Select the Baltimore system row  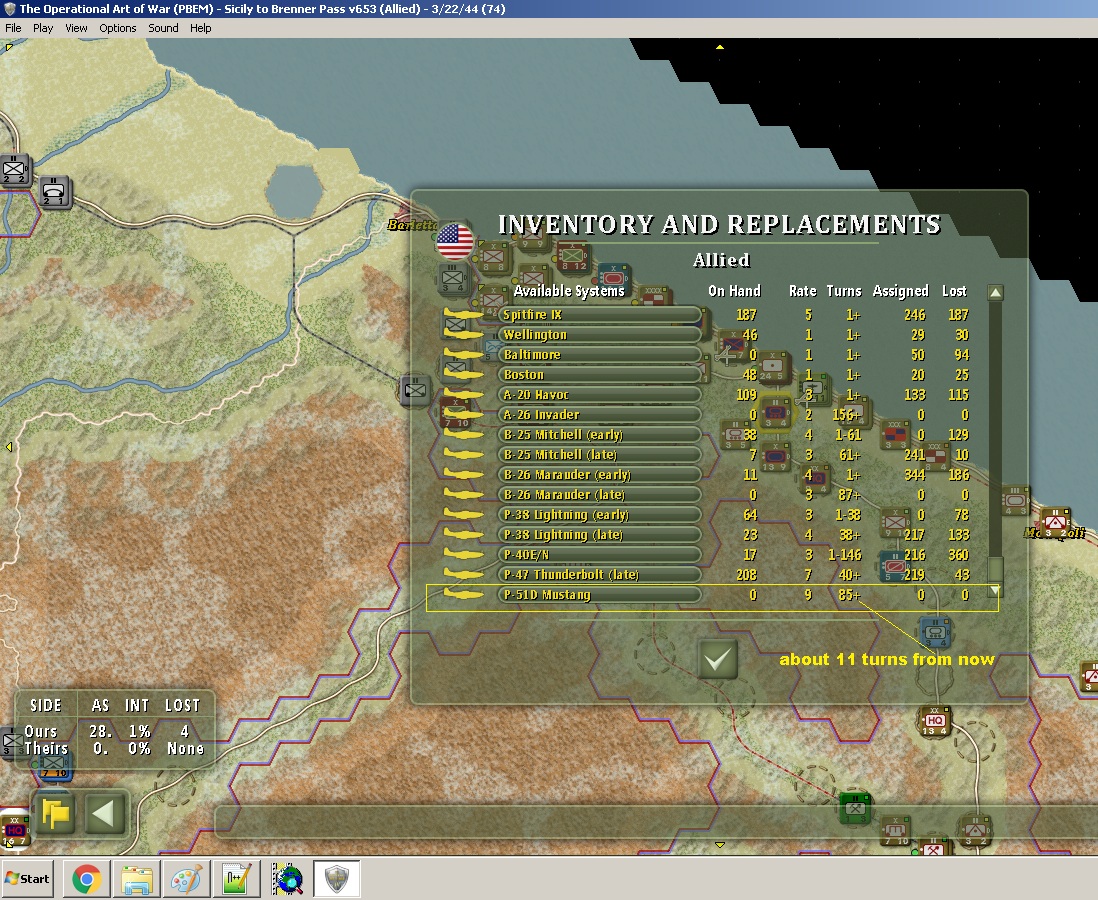pos(599,355)
